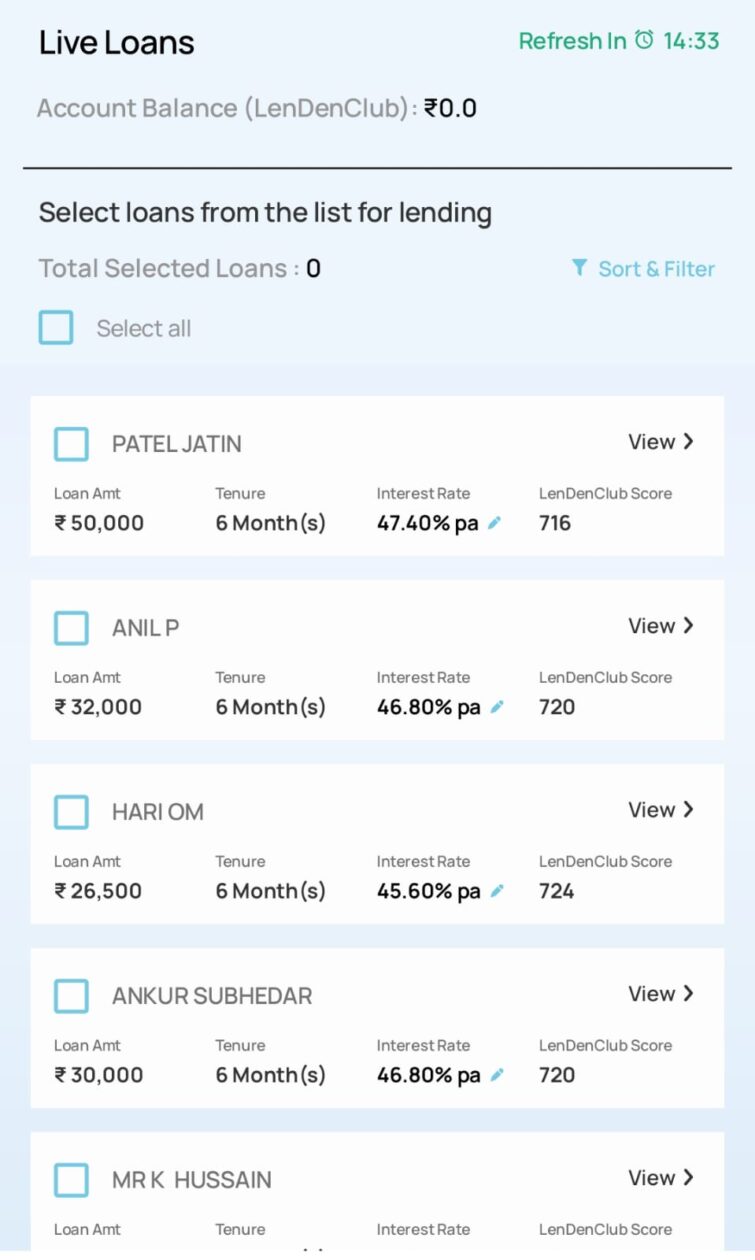View Hari Om loan details
755x1260 pixels.
tap(660, 810)
